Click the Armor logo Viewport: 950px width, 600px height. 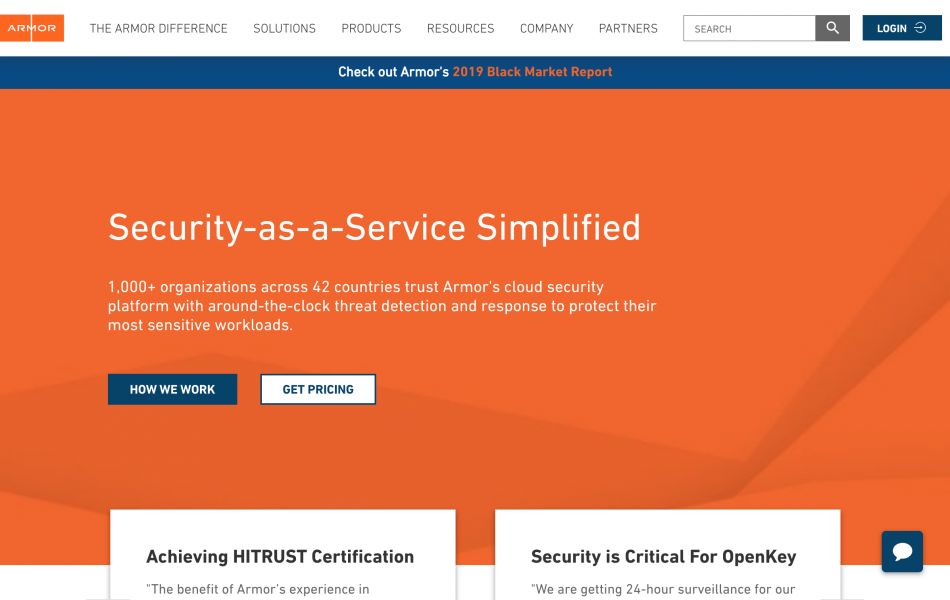click(x=32, y=28)
